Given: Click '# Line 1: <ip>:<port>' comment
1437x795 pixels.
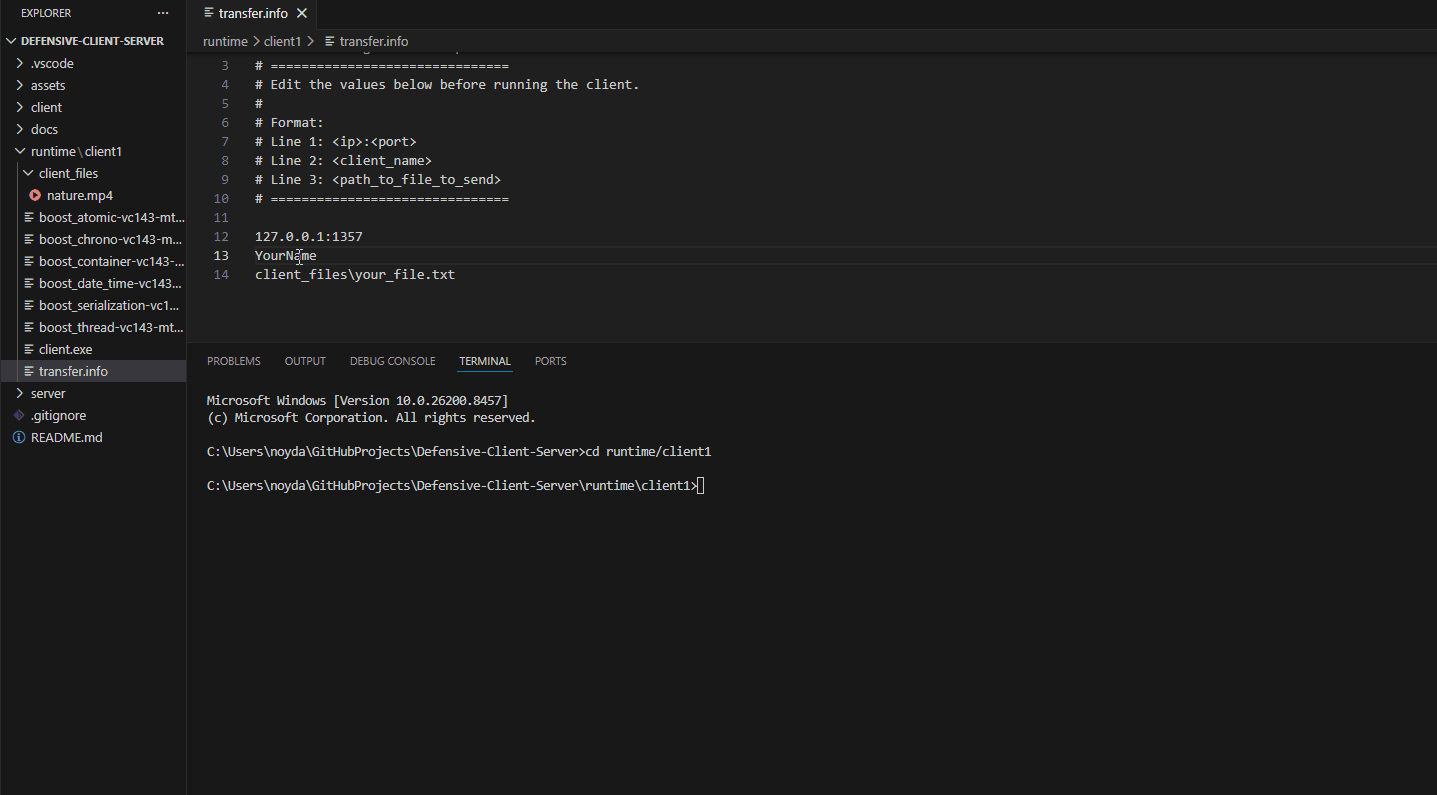Looking at the screenshot, I should coord(336,142).
